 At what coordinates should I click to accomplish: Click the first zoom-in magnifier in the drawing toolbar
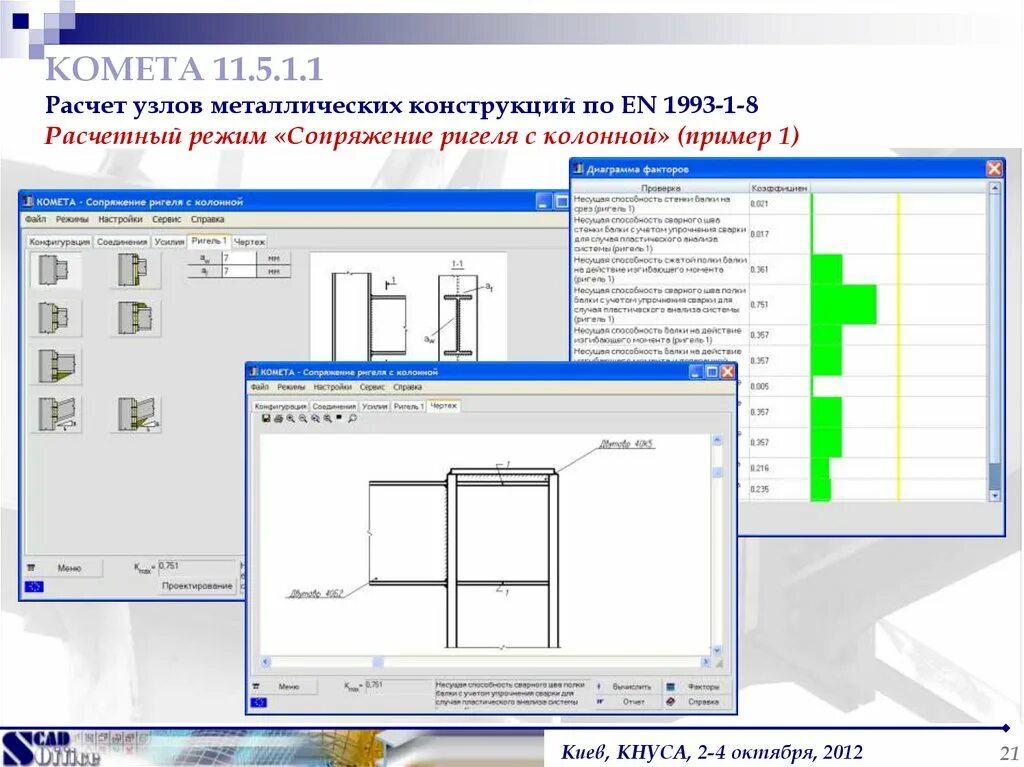pyautogui.click(x=291, y=419)
